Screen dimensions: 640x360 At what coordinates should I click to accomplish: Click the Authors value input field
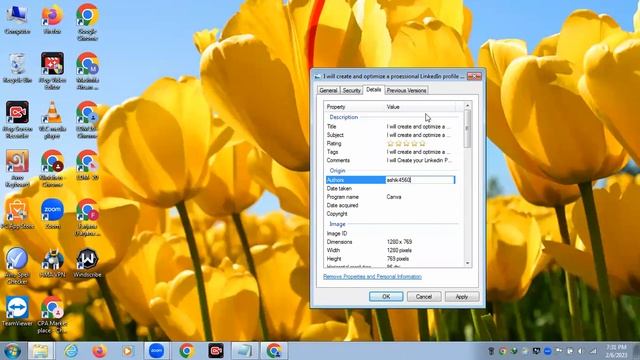pyautogui.click(x=420, y=180)
